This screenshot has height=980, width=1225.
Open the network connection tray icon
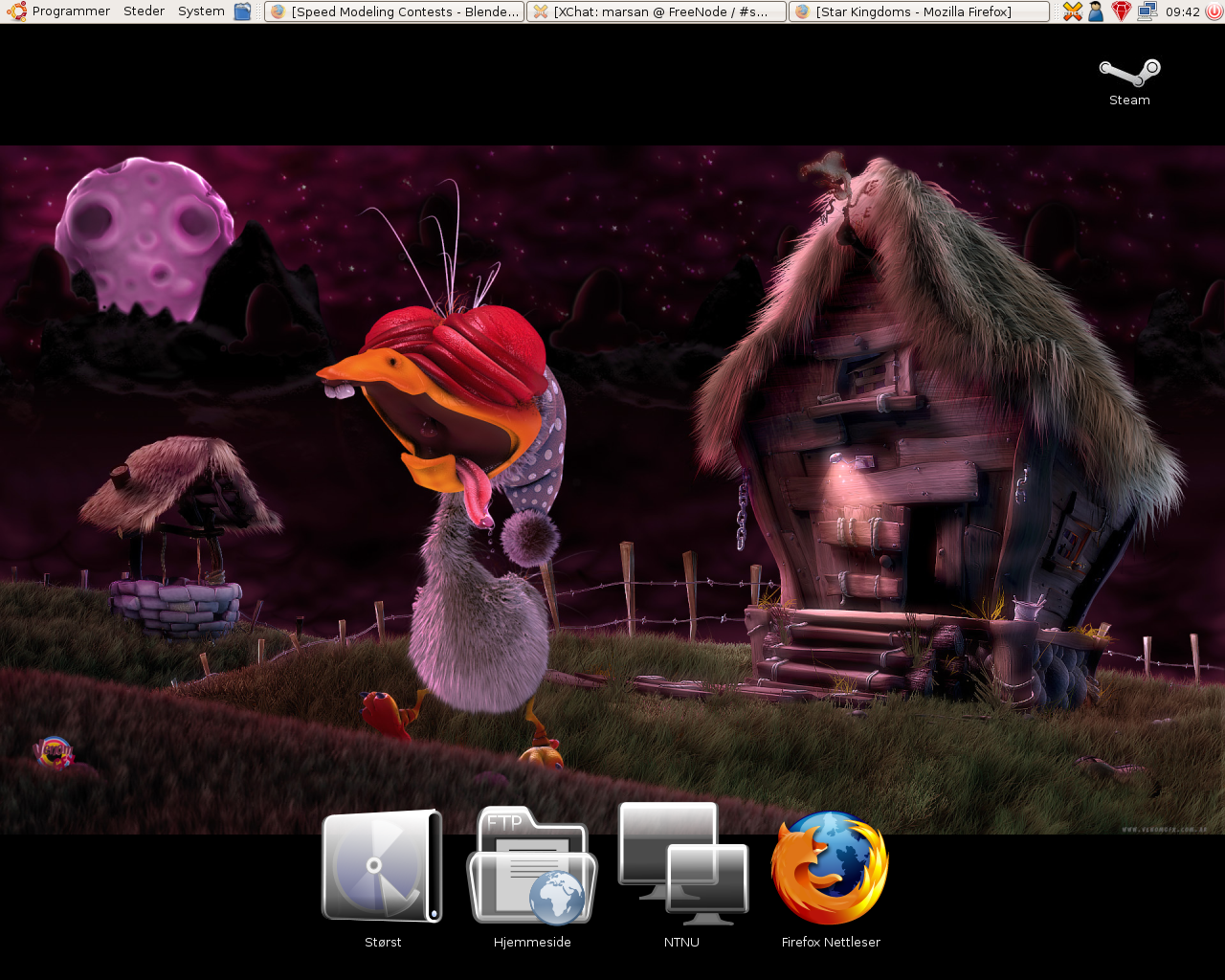(1147, 11)
